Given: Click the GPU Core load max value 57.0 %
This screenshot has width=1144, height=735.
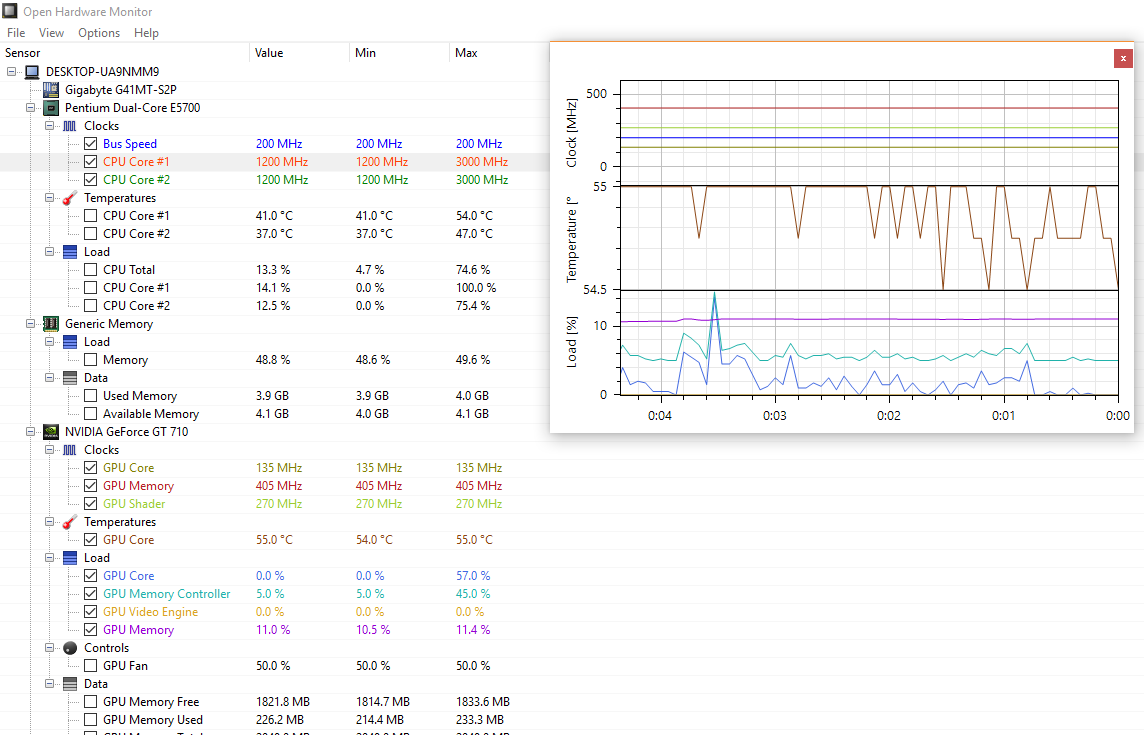Looking at the screenshot, I should coord(473,576).
